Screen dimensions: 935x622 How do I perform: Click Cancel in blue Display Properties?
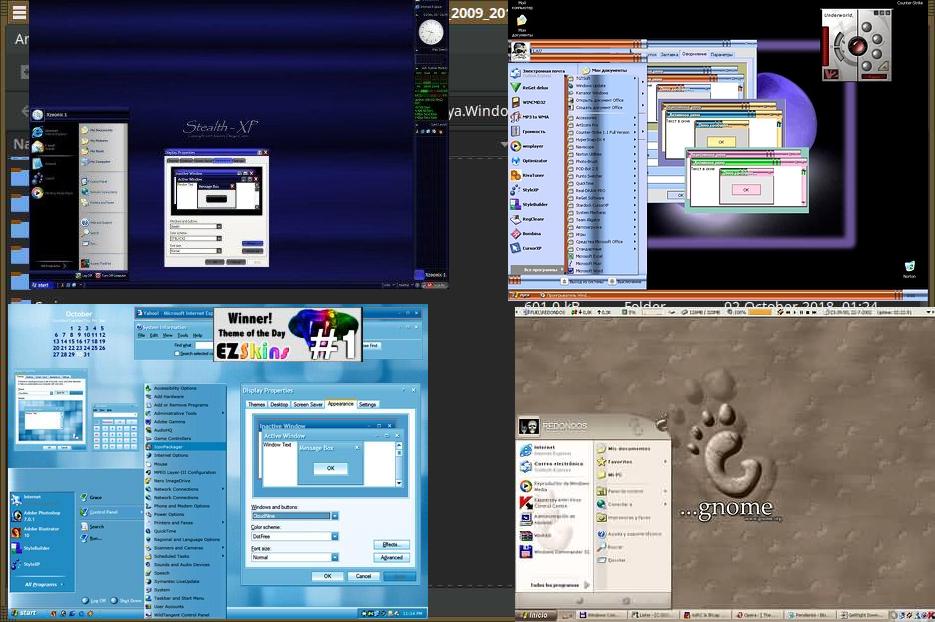[x=363, y=576]
